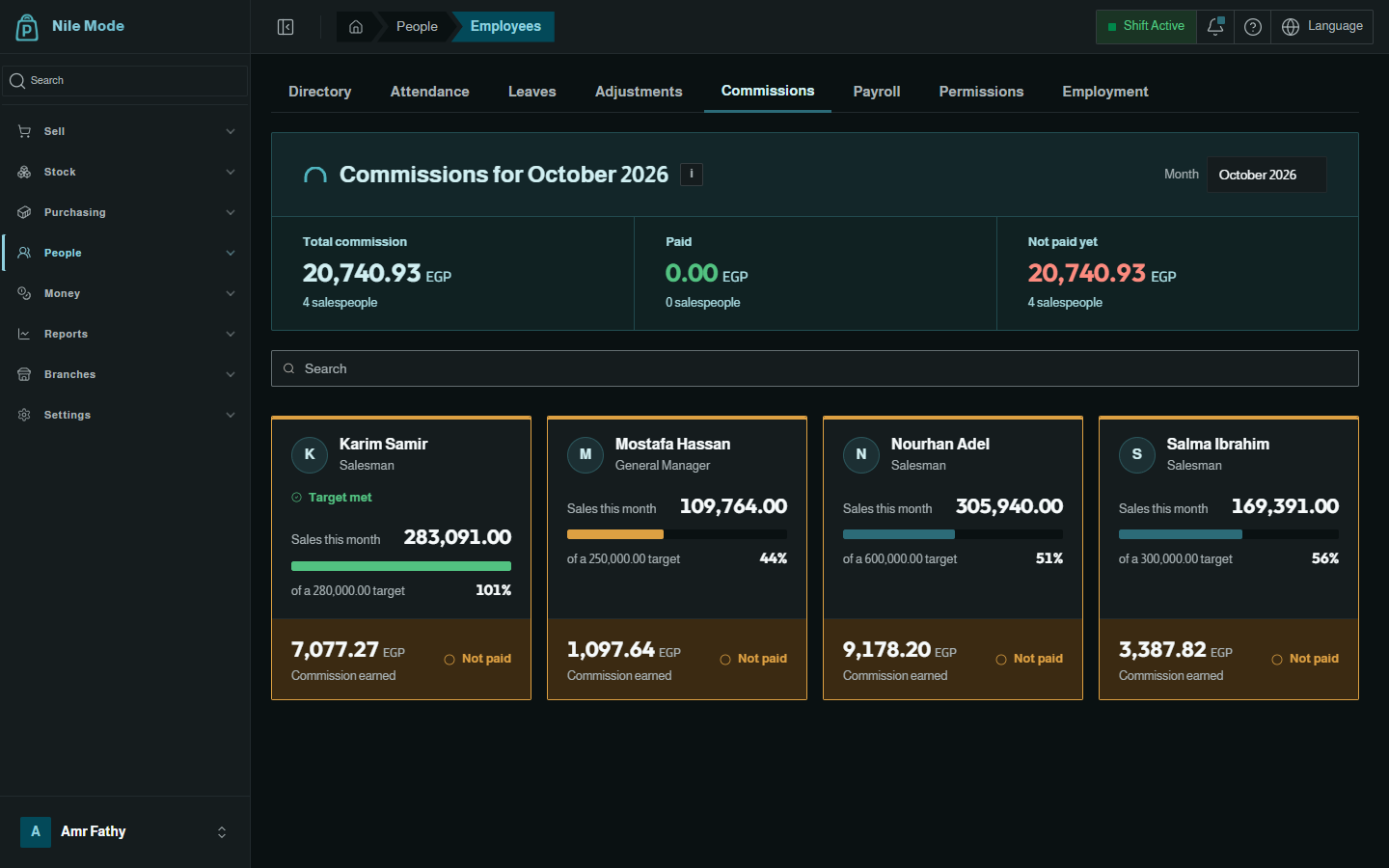Toggle the Shift Active indicator
Image resolution: width=1389 pixels, height=868 pixels.
pos(1146,27)
